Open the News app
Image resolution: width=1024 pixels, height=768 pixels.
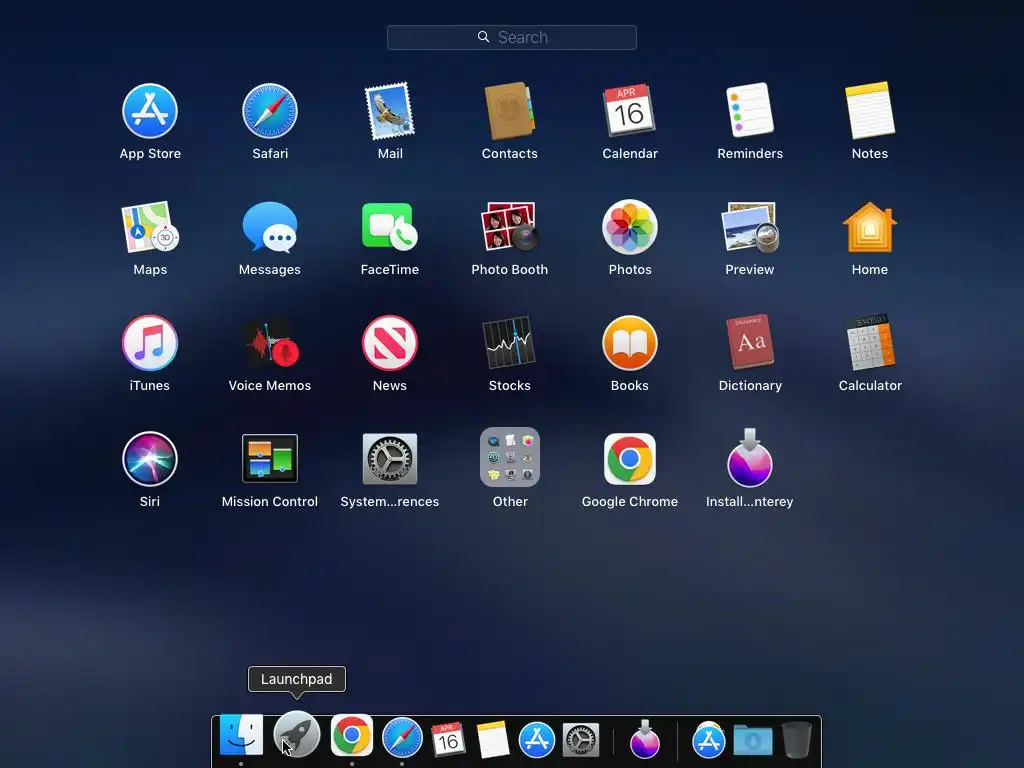click(x=390, y=344)
